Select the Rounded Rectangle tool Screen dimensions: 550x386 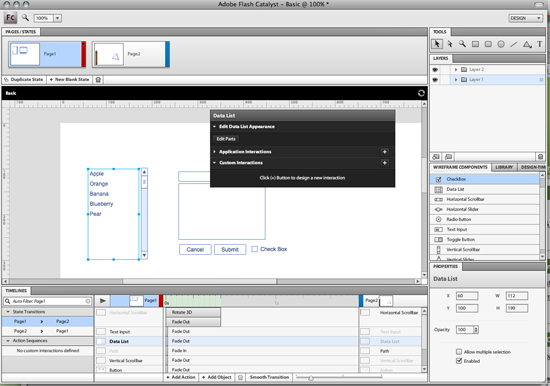488,44
